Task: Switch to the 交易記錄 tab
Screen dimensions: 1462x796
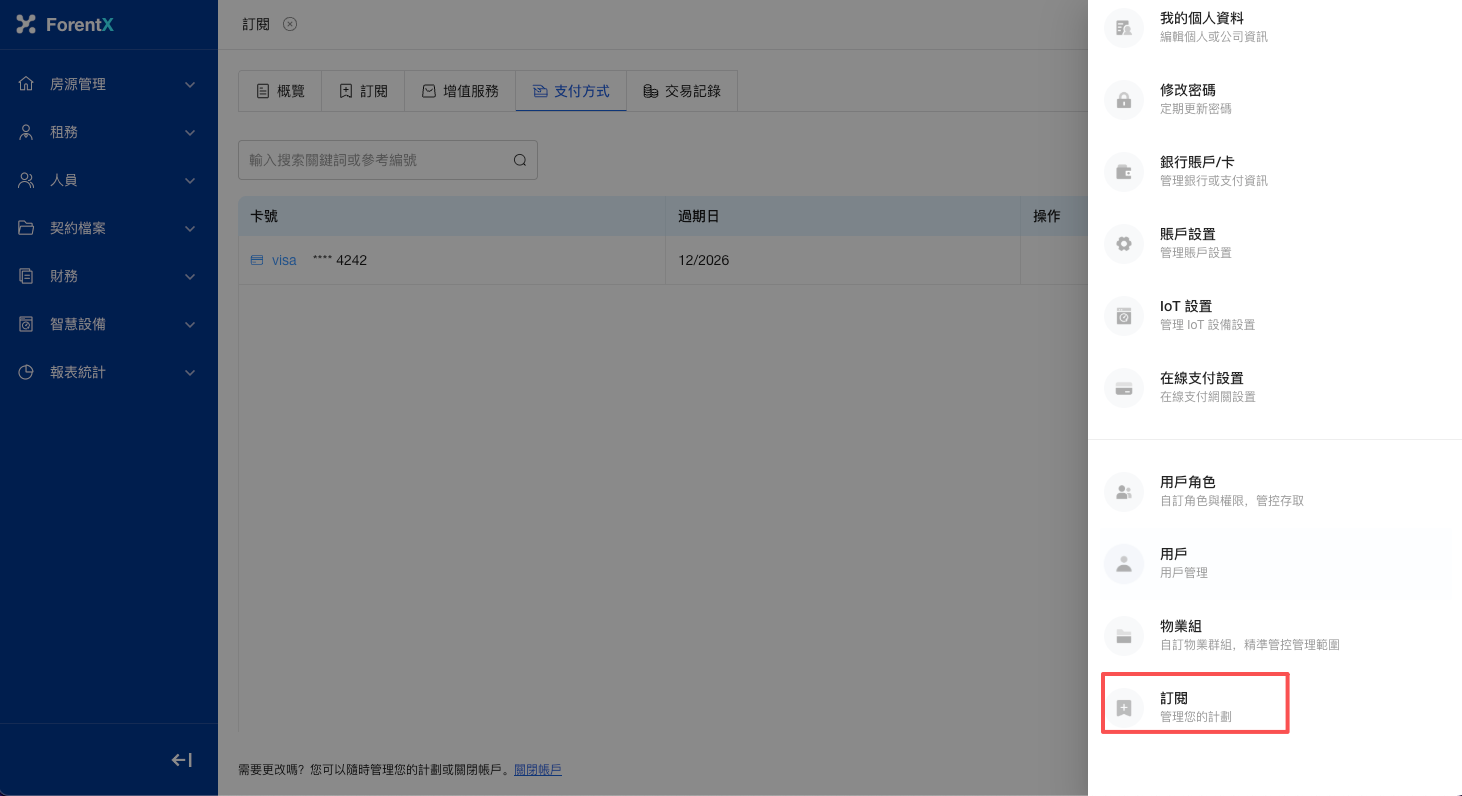Action: click(681, 91)
